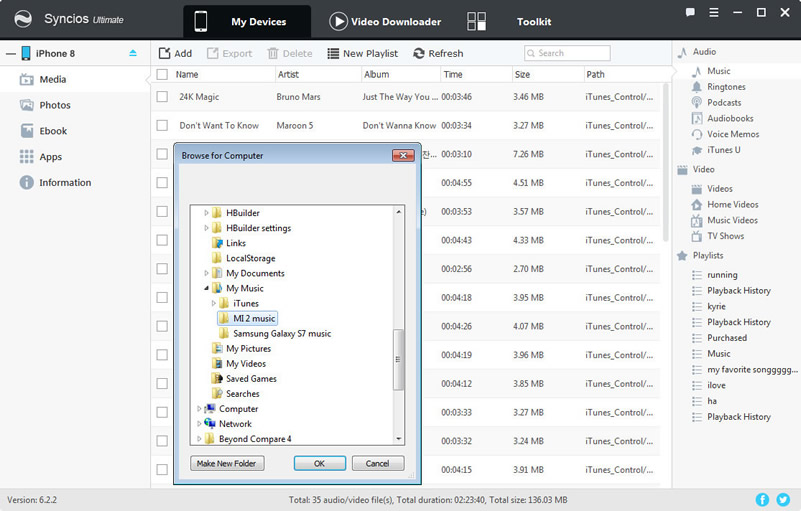This screenshot has height=511, width=801.
Task: Open the Twitter share icon
Action: [x=783, y=500]
